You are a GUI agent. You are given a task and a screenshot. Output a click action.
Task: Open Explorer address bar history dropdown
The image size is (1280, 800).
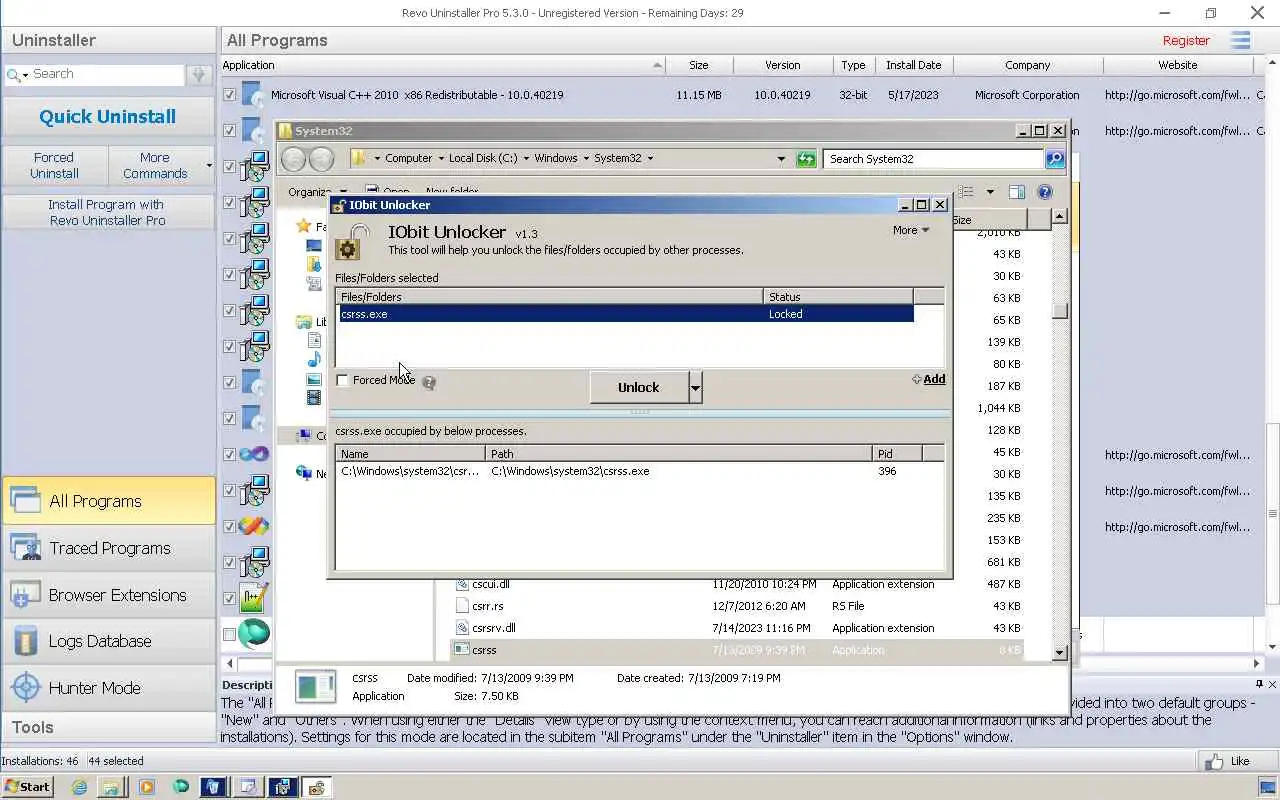pyautogui.click(x=781, y=159)
